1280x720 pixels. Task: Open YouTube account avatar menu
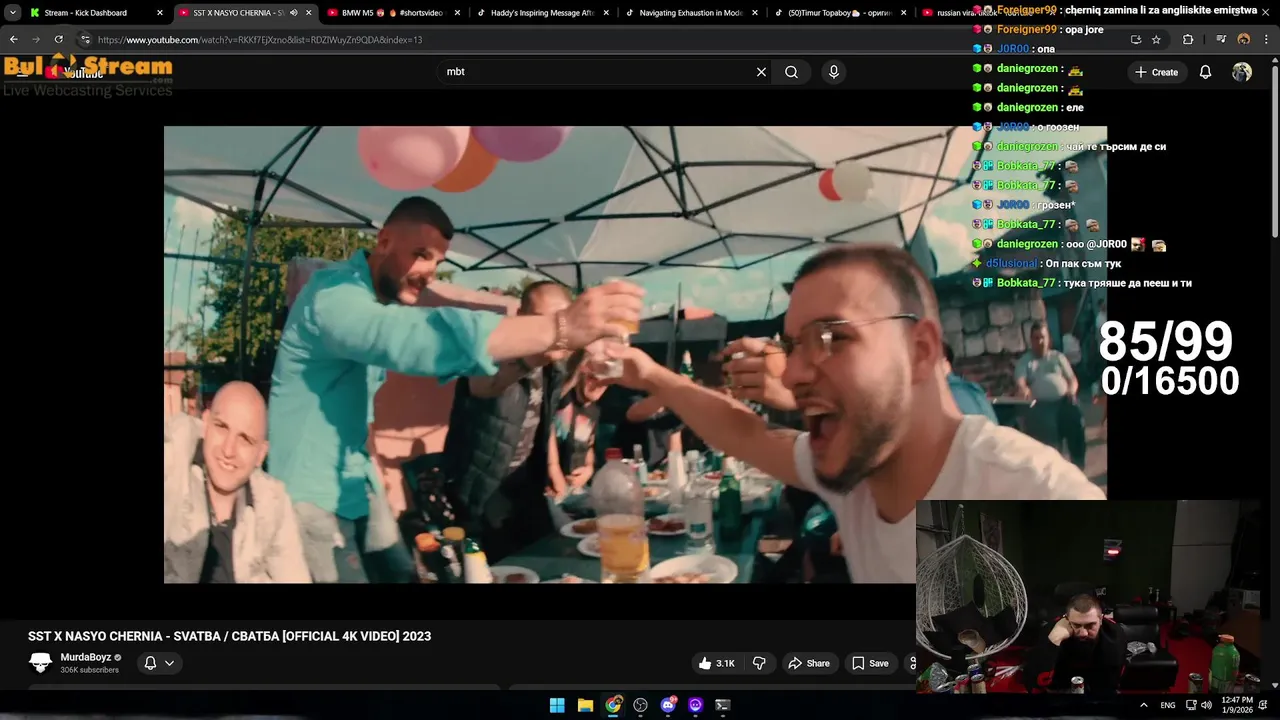pyautogui.click(x=1242, y=72)
